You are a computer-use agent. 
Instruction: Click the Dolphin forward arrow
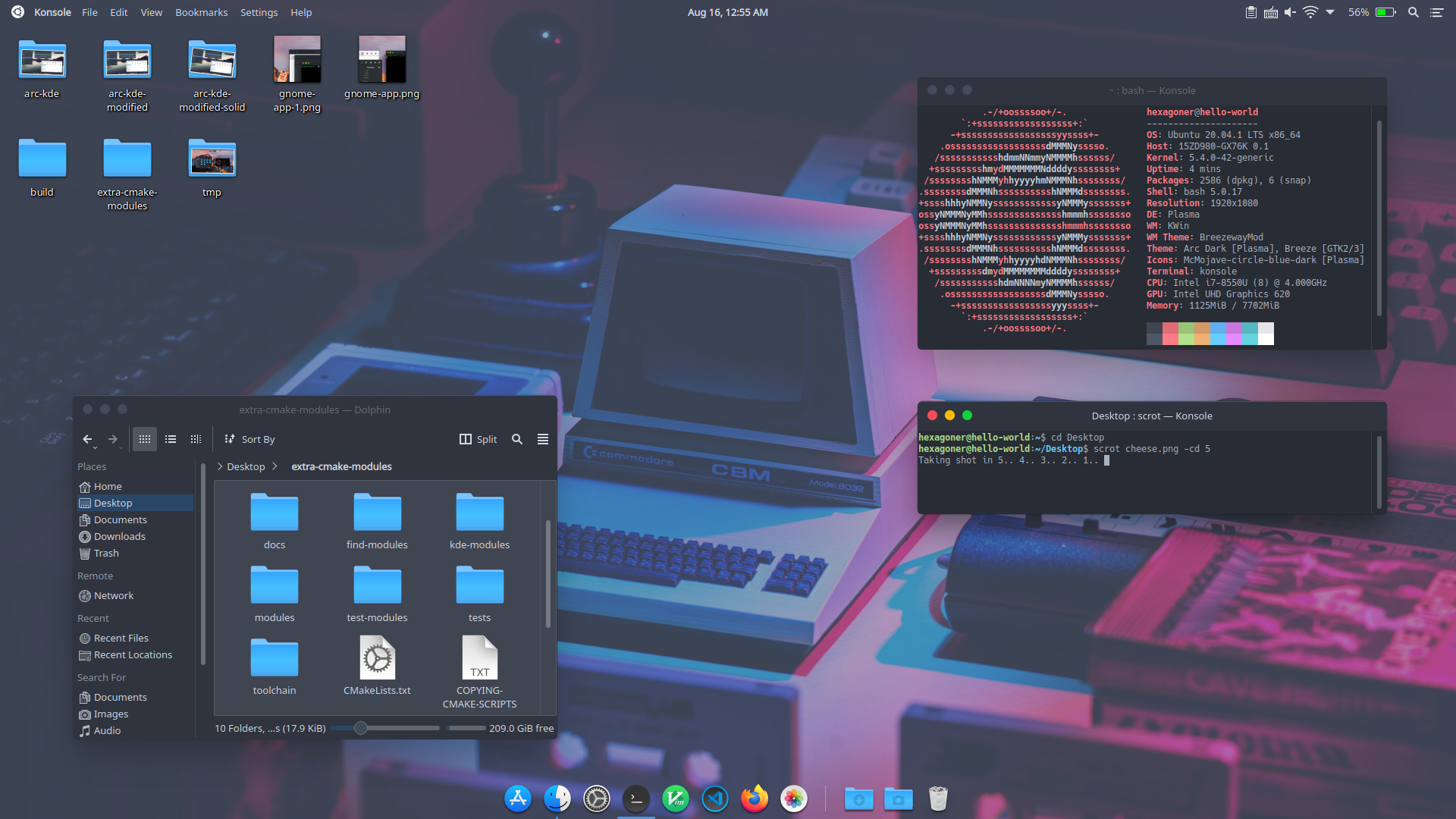click(113, 439)
